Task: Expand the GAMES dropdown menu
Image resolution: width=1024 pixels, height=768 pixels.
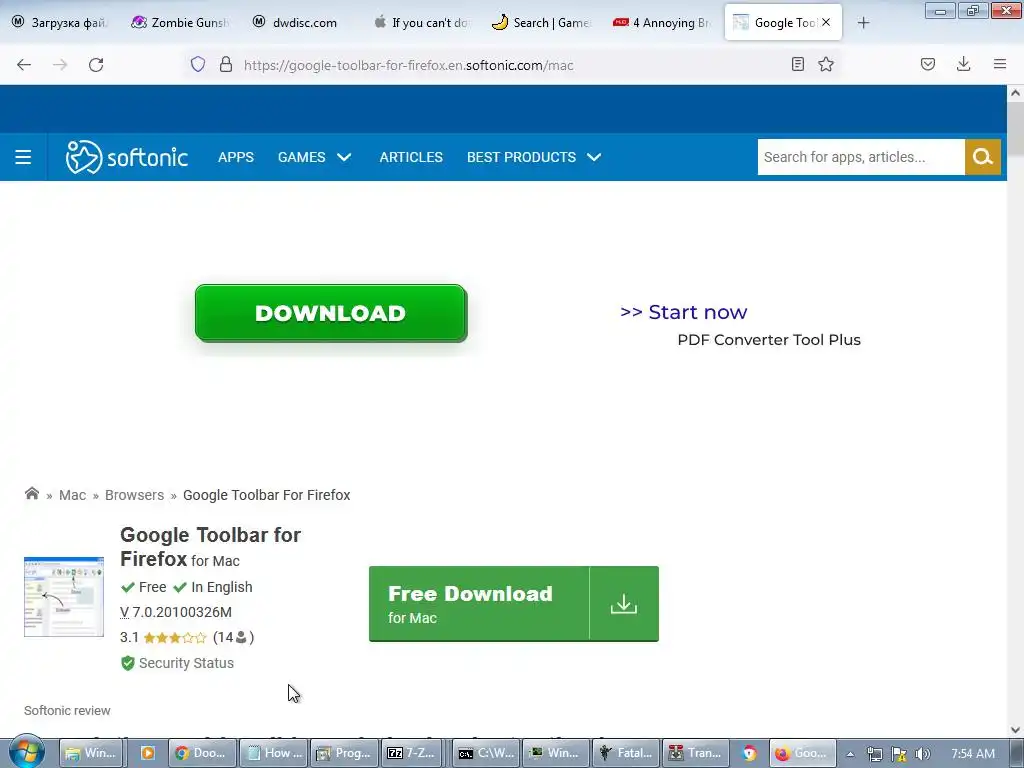Action: (314, 157)
